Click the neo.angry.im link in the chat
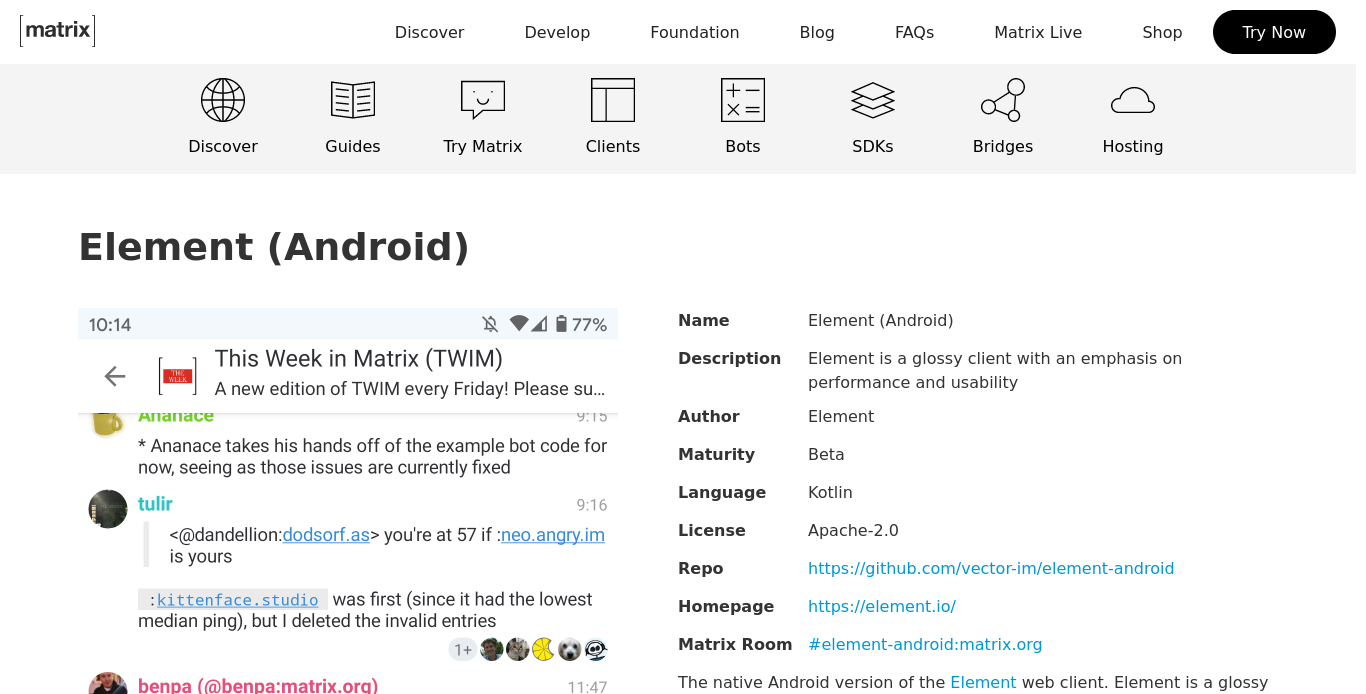 (553, 535)
